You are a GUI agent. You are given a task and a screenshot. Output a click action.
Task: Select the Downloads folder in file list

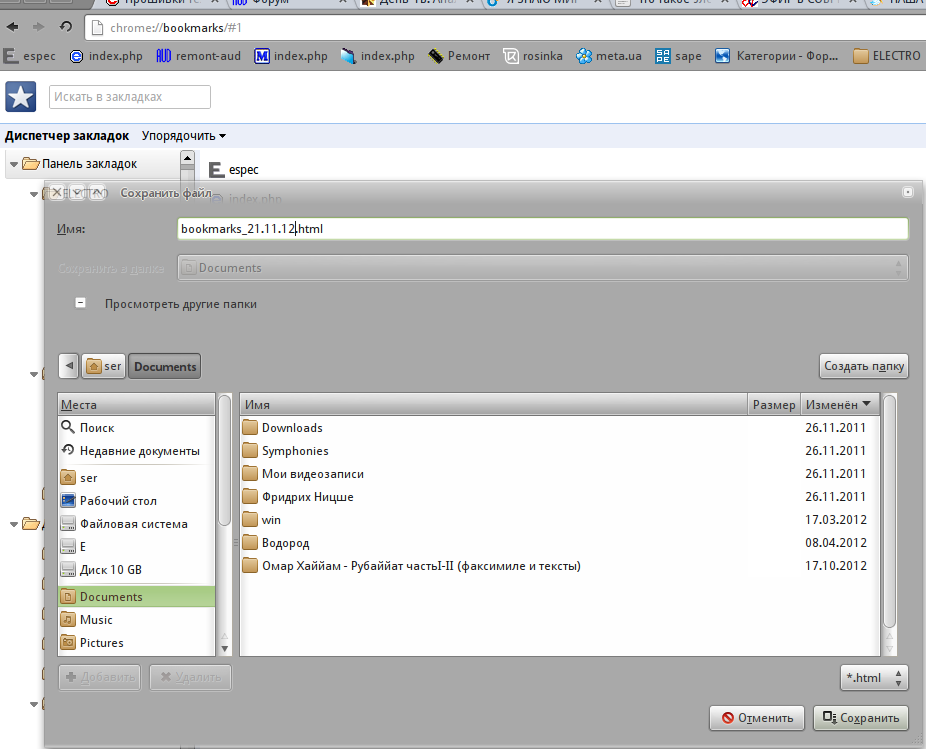[x=292, y=428]
